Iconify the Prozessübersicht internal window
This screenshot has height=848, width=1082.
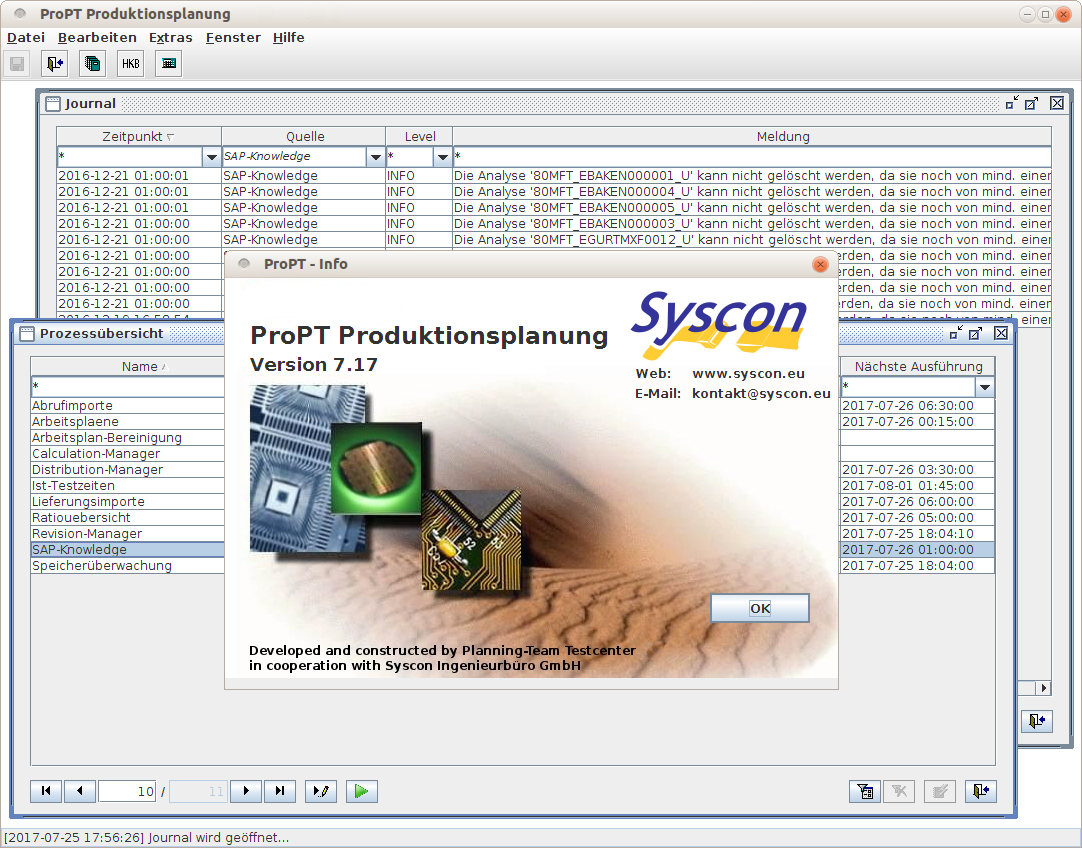956,333
